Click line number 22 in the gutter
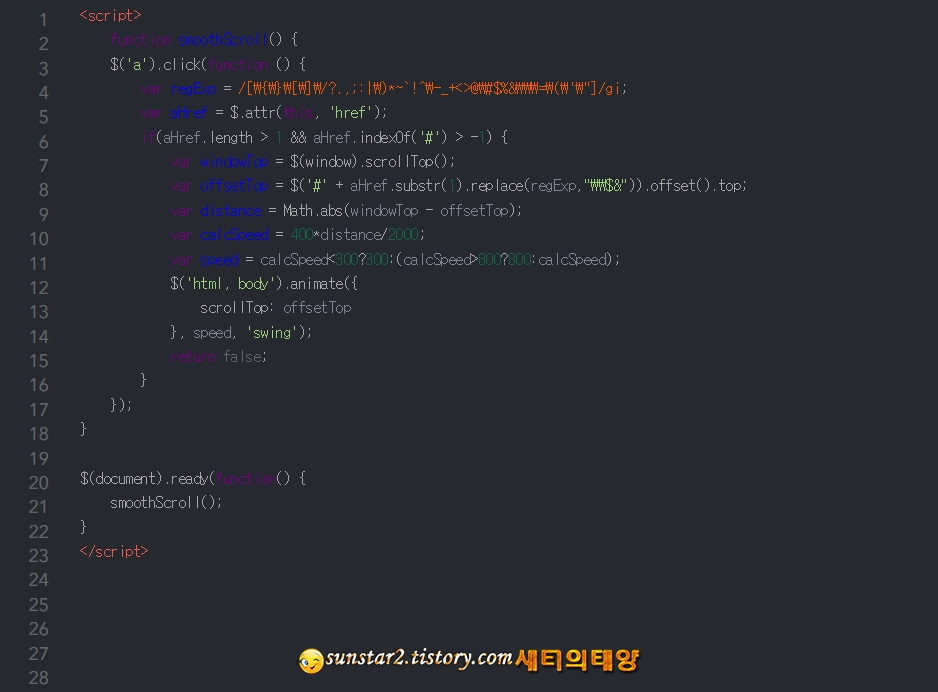The image size is (938, 692). click(39, 532)
